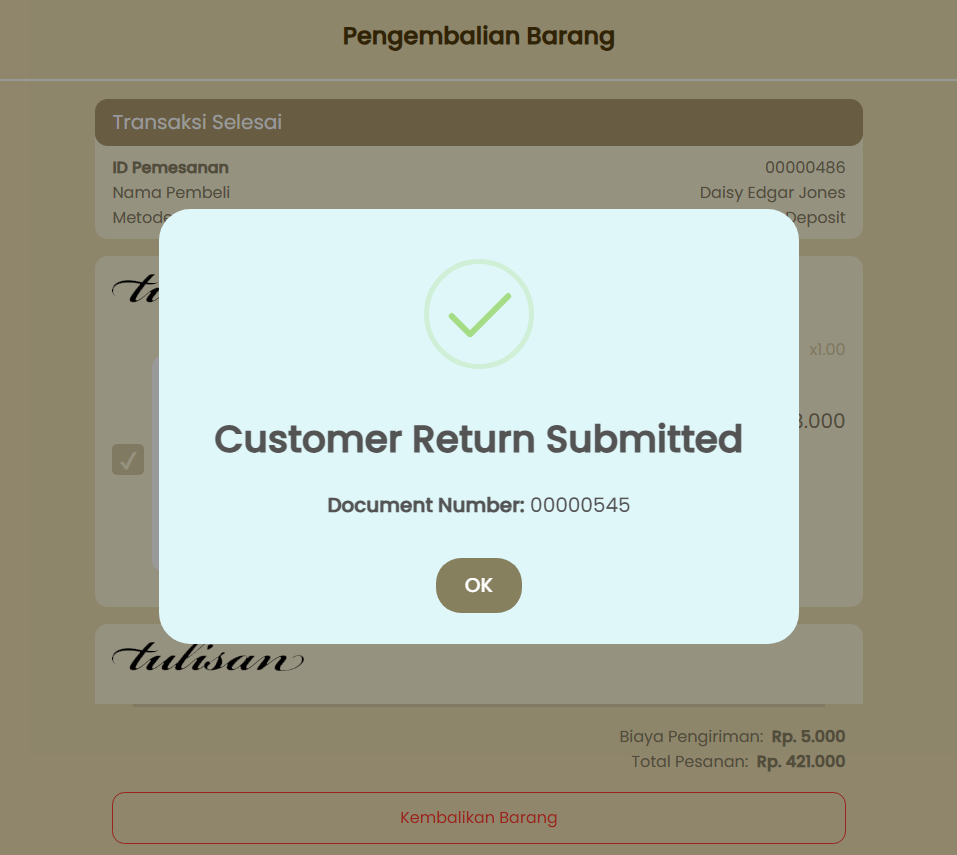The height and width of the screenshot is (855, 957).
Task: Click the Document Number label
Action: (426, 505)
